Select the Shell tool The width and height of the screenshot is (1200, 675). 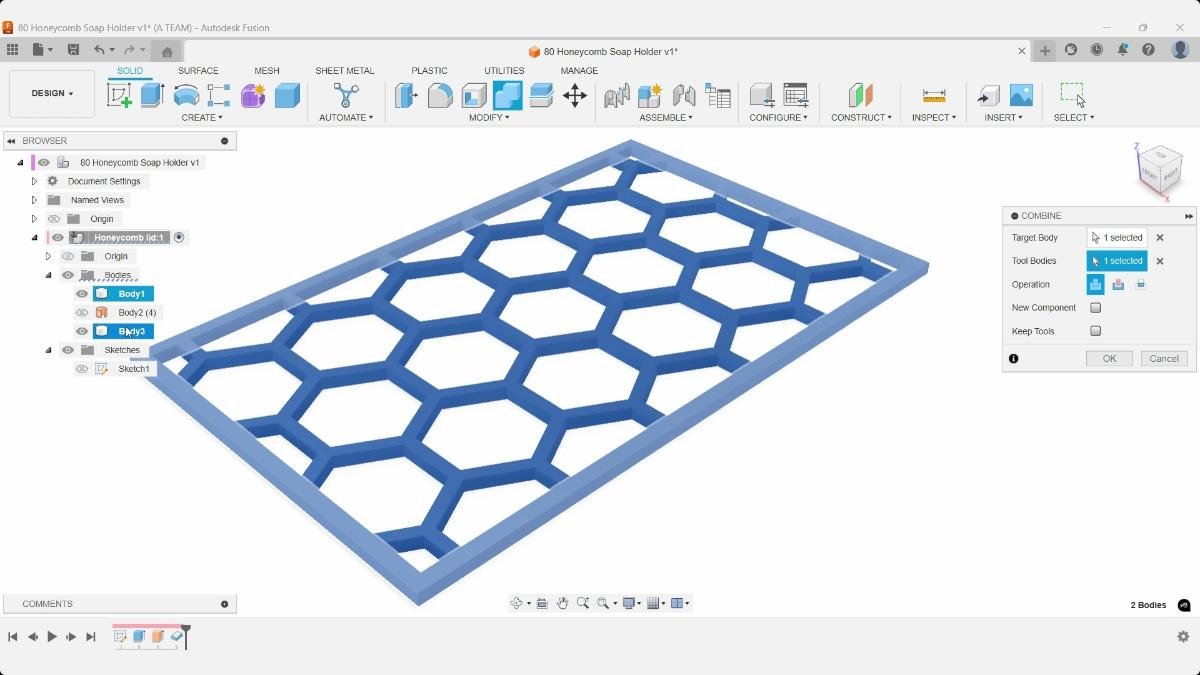(x=474, y=95)
